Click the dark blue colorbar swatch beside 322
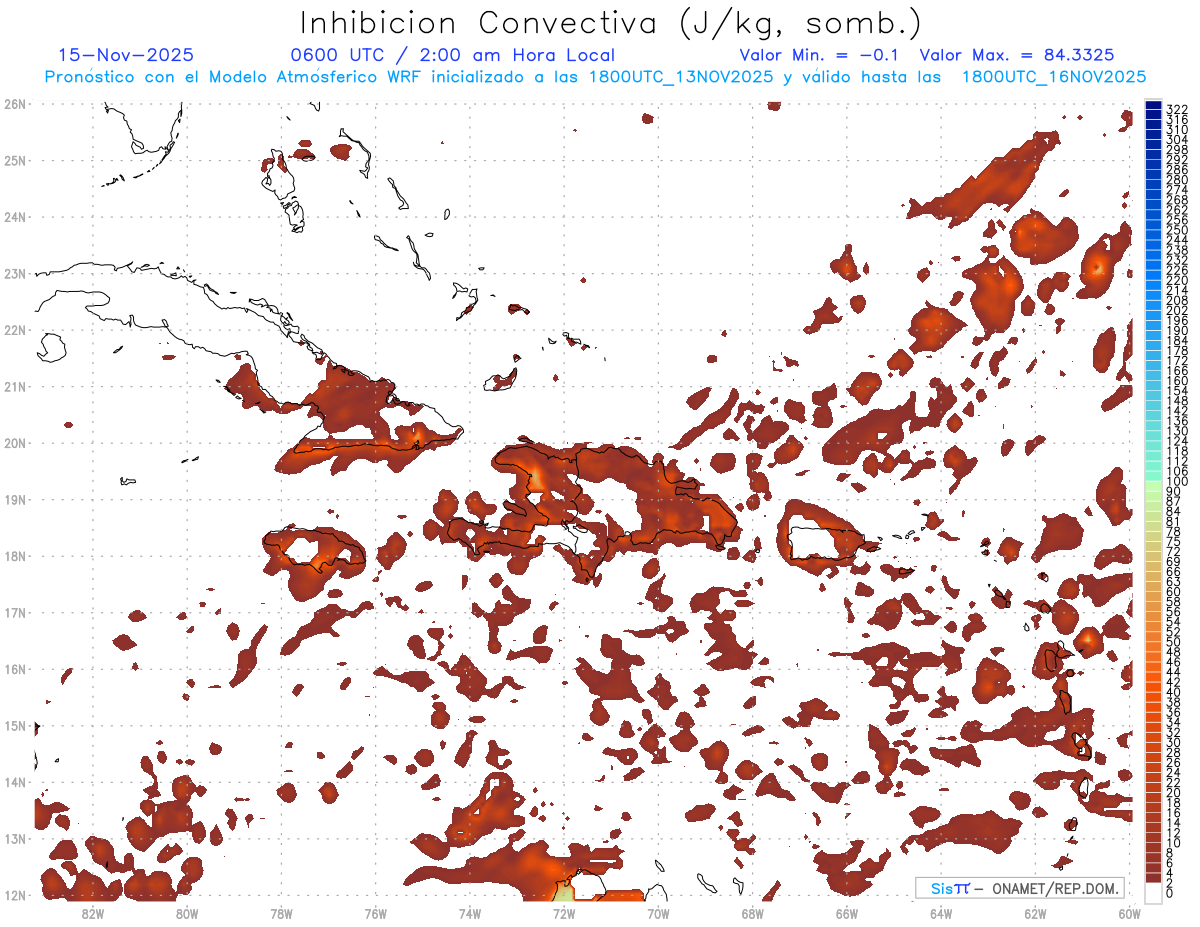Screen dimensions: 1200x927 1154,107
